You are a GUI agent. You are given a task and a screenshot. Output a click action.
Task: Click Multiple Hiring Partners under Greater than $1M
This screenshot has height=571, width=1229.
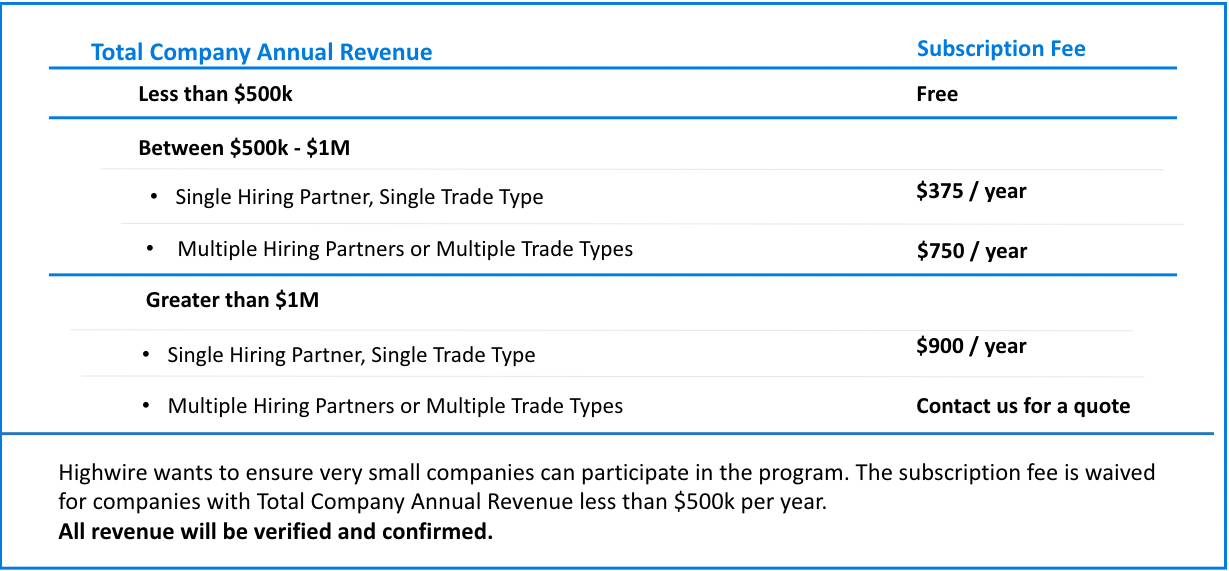395,406
